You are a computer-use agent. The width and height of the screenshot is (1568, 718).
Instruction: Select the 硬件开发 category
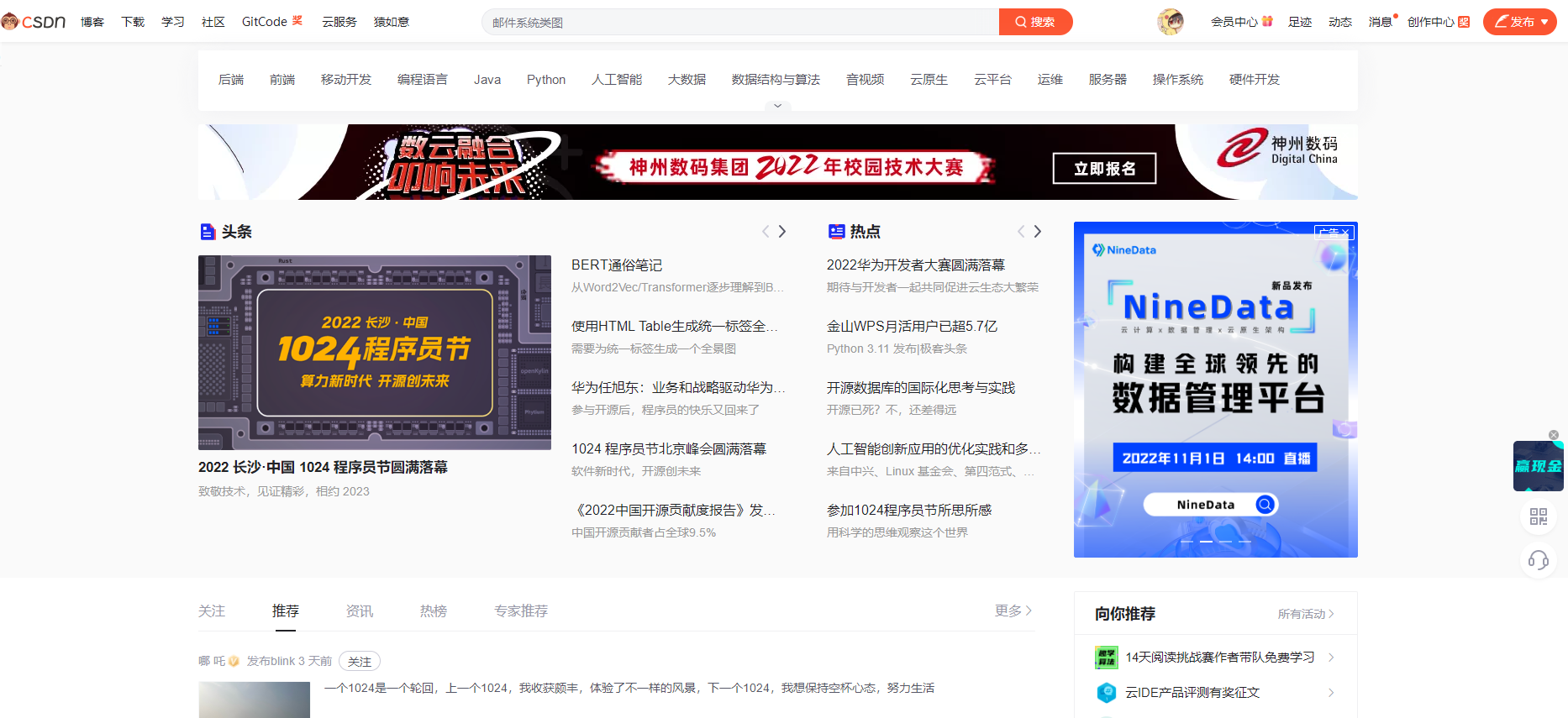click(x=1255, y=80)
